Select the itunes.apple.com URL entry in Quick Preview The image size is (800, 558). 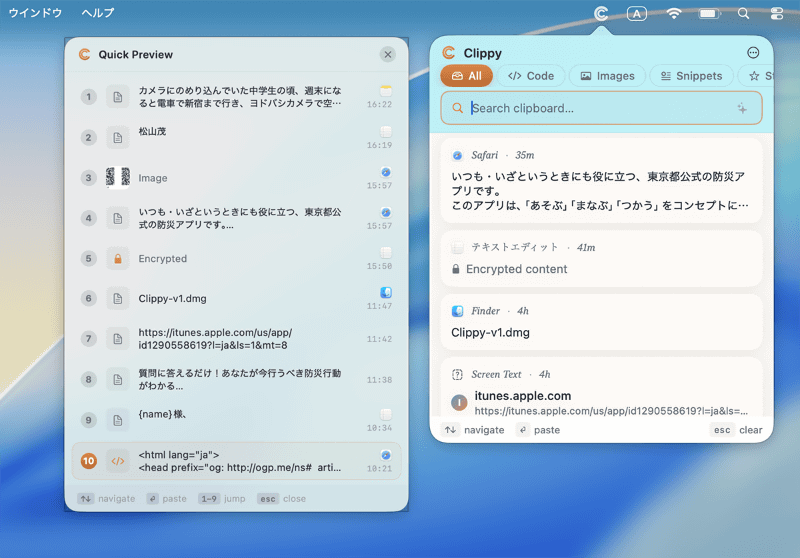tap(236, 339)
